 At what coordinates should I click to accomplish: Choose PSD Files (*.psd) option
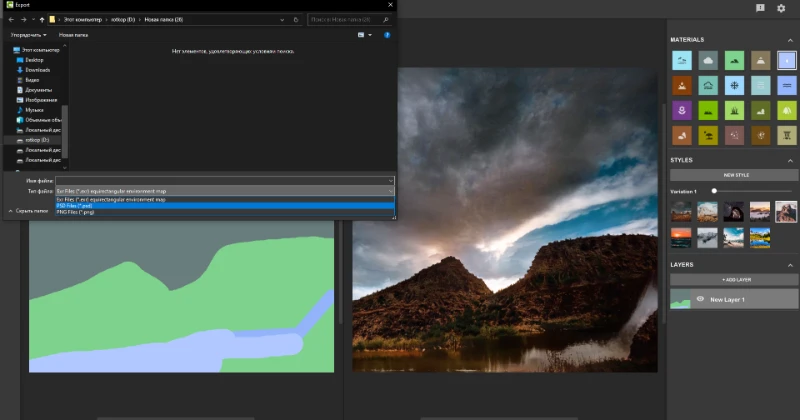click(224, 206)
